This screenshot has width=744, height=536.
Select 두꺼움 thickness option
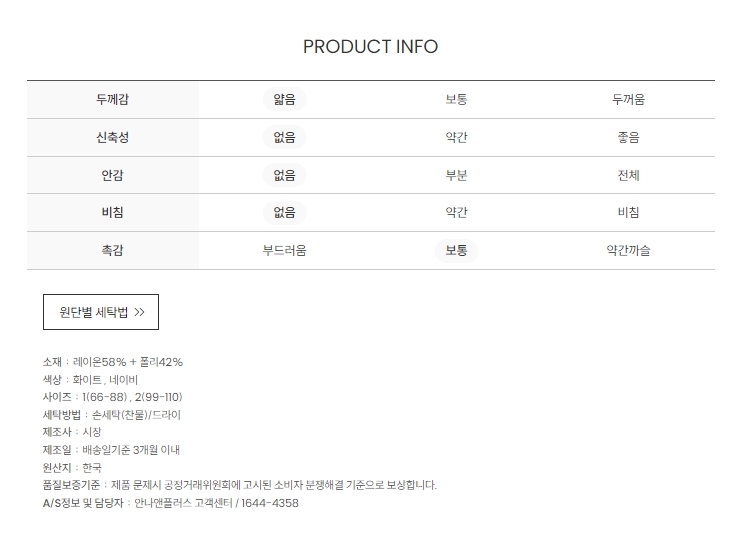click(x=628, y=100)
